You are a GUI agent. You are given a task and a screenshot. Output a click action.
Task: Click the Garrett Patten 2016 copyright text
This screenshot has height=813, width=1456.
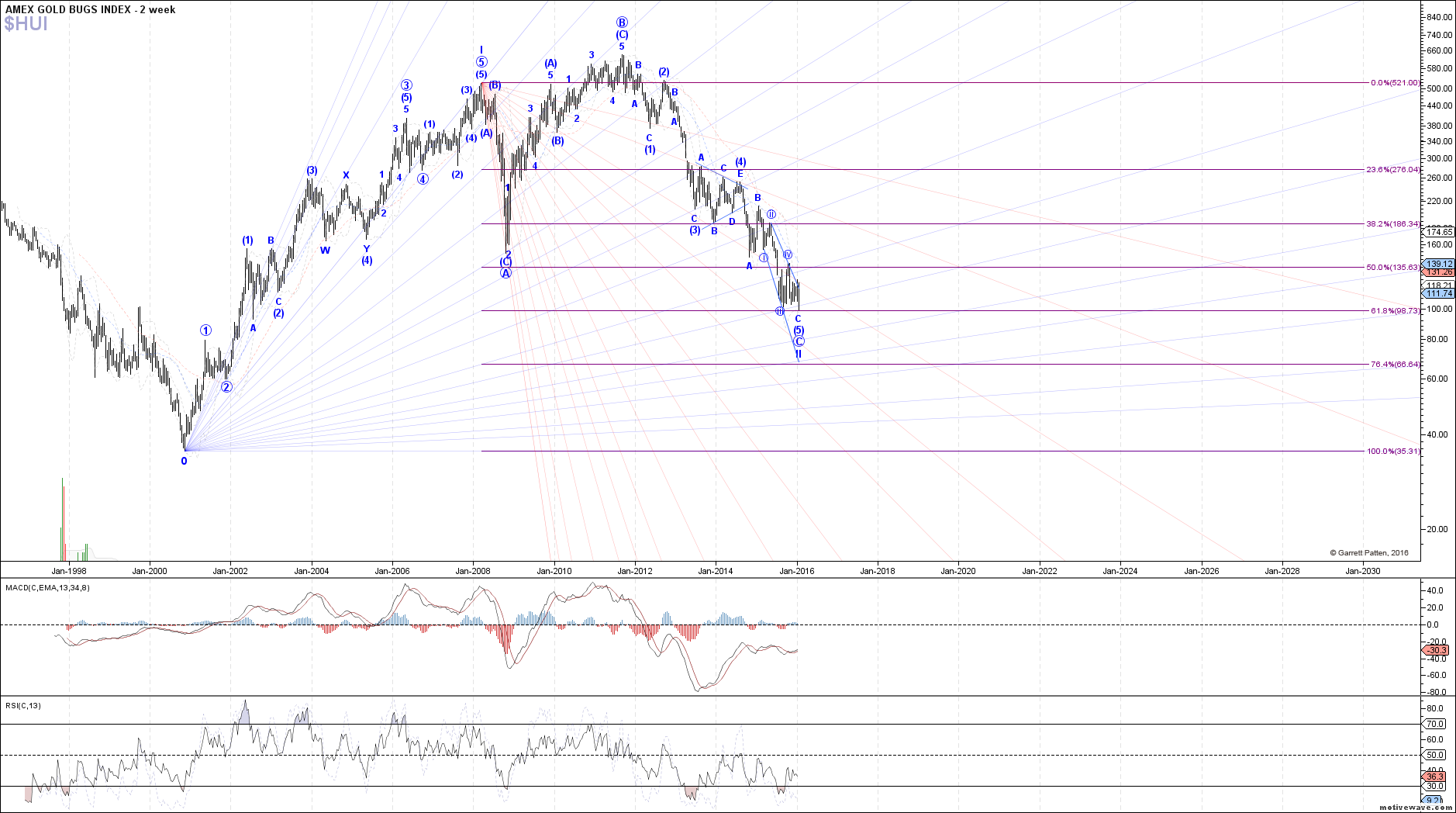pos(1369,553)
